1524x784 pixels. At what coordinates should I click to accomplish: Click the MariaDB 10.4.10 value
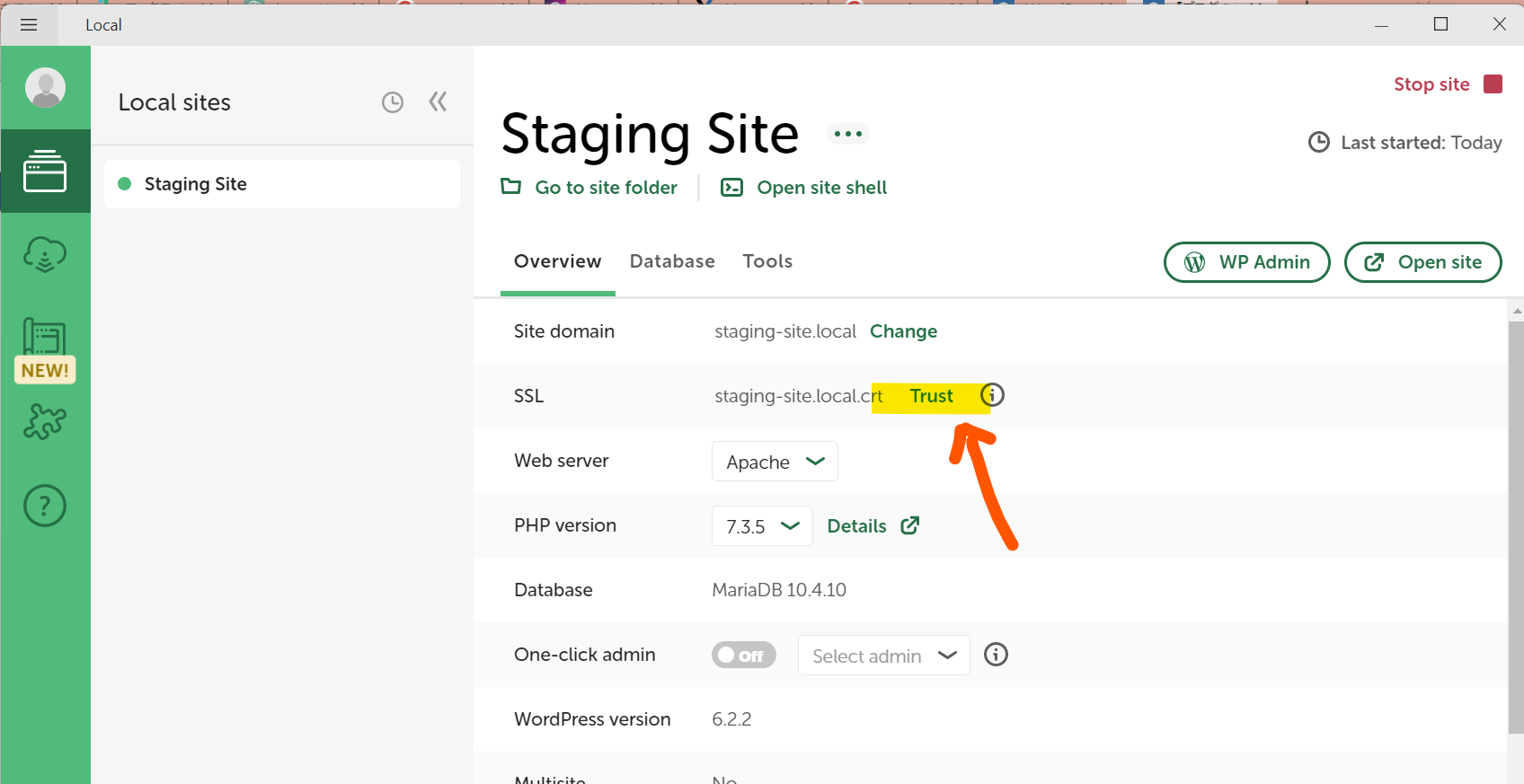click(x=779, y=590)
